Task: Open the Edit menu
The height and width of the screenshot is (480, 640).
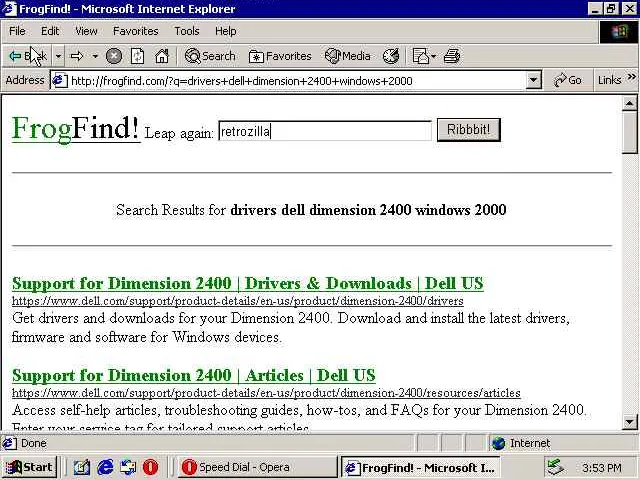Action: click(50, 31)
